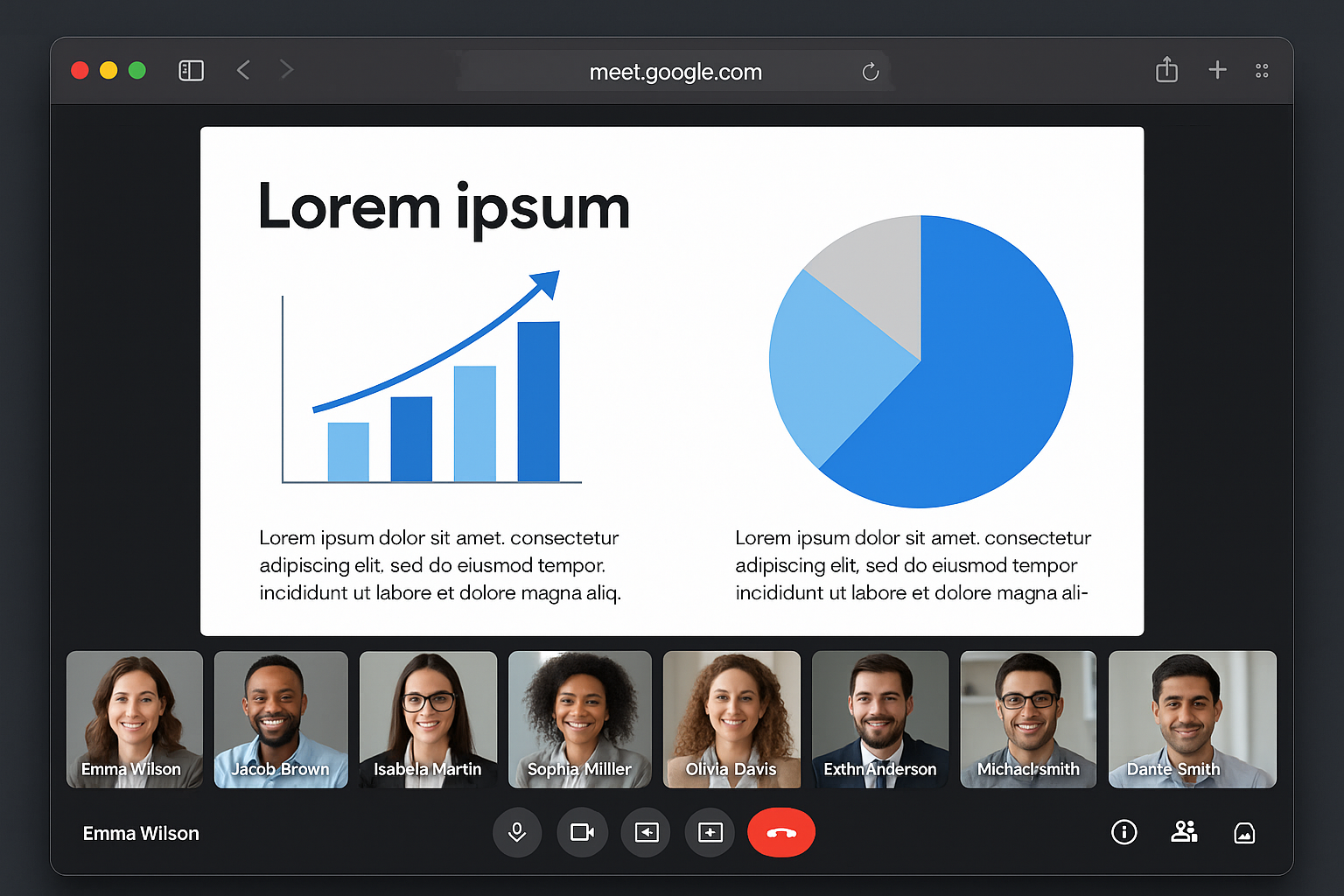The width and height of the screenshot is (1344, 896).
Task: Click the meet.google.com address bar
Action: coord(675,72)
